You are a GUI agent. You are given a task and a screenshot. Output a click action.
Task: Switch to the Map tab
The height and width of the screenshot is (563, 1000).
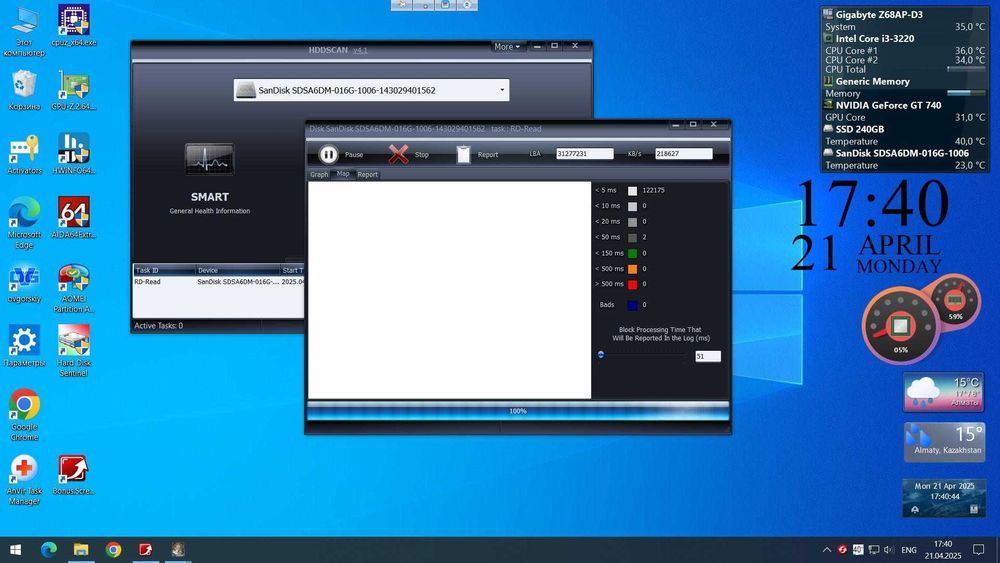pyautogui.click(x=343, y=173)
